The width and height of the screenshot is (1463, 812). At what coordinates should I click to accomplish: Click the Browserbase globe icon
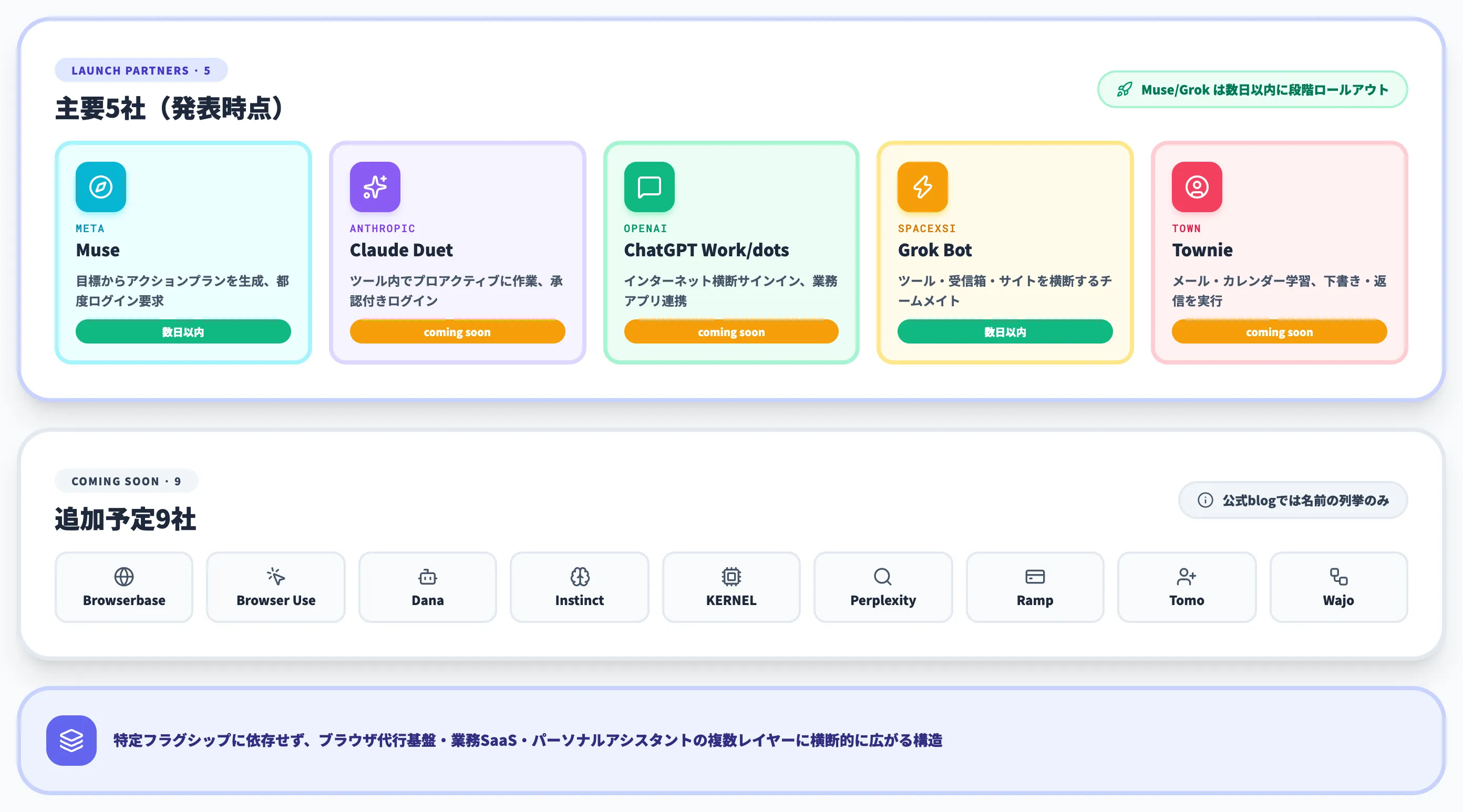124,576
